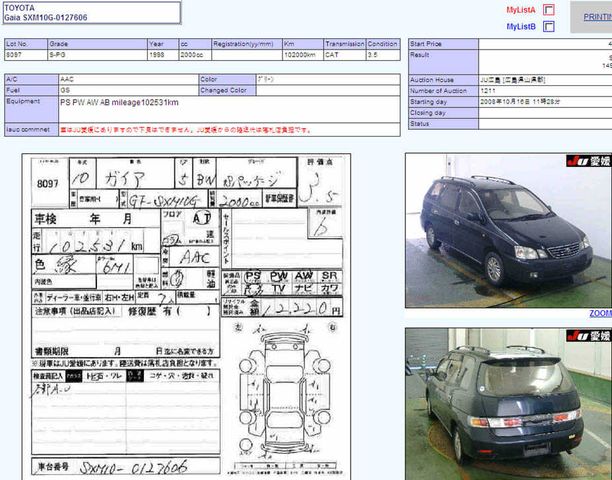Check the MyListA checkbox
This screenshot has width=612, height=480.
tap(549, 10)
